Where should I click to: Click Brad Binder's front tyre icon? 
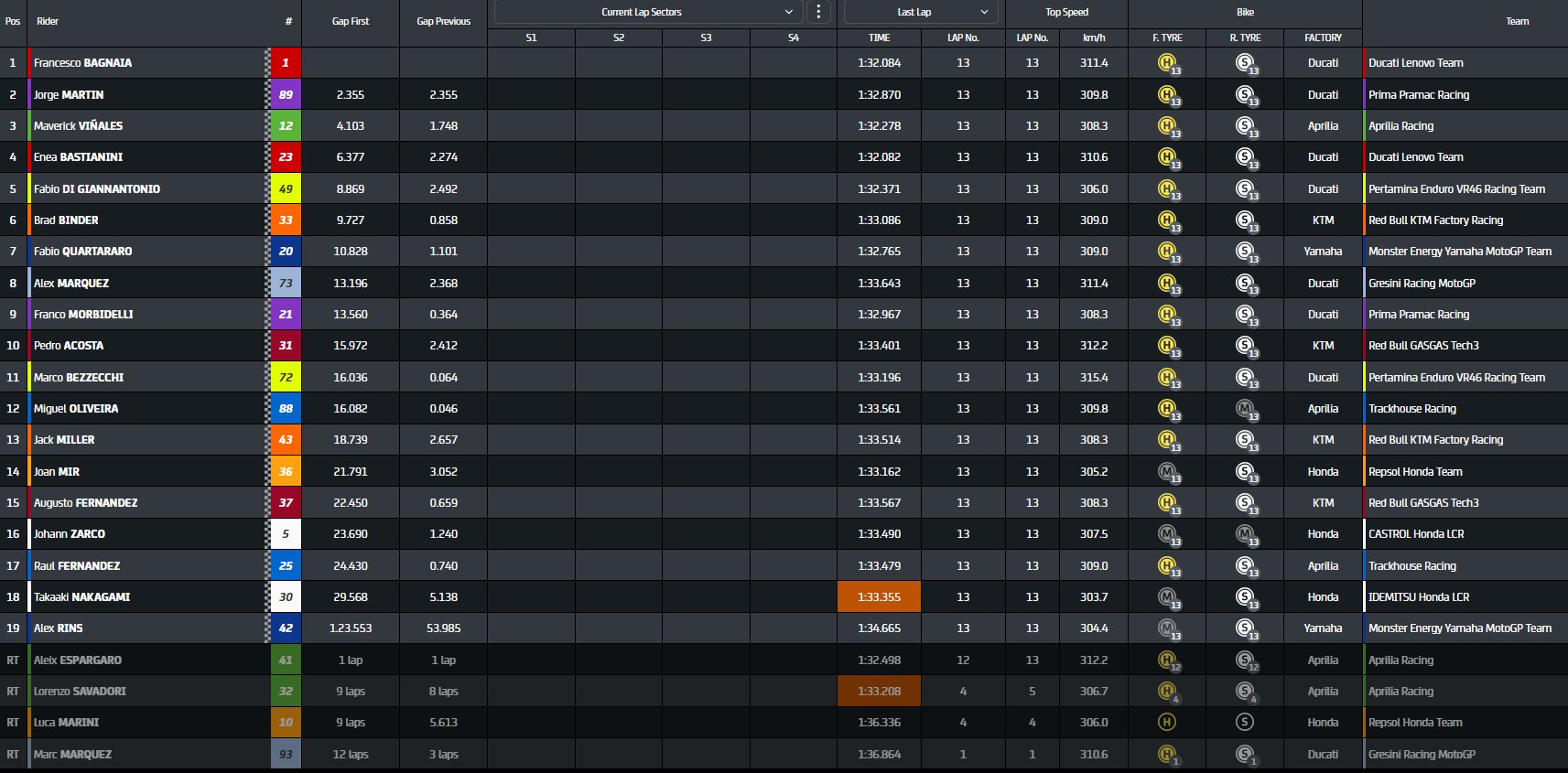click(x=1166, y=220)
